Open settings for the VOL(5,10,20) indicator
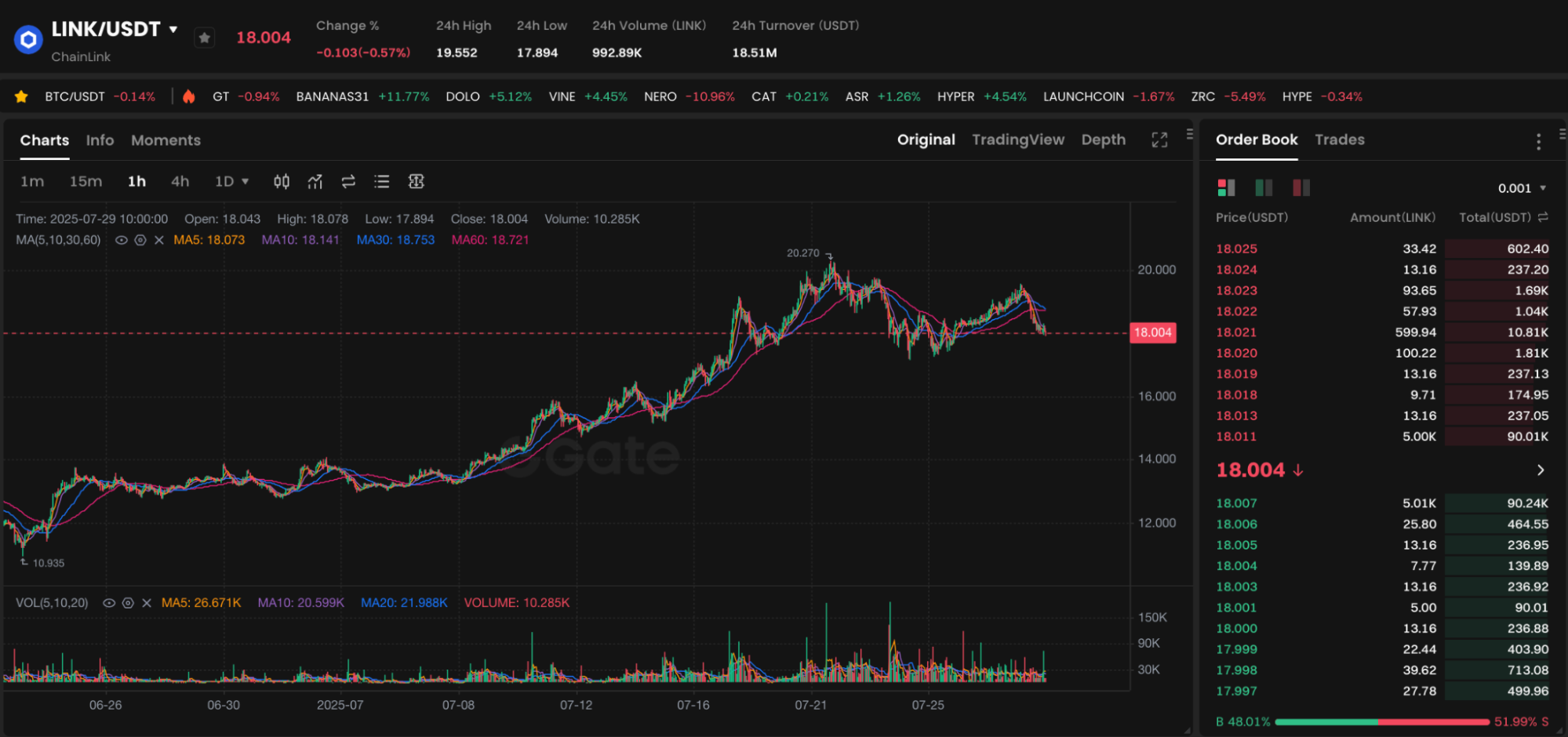Image resolution: width=1568 pixels, height=737 pixels. point(128,603)
